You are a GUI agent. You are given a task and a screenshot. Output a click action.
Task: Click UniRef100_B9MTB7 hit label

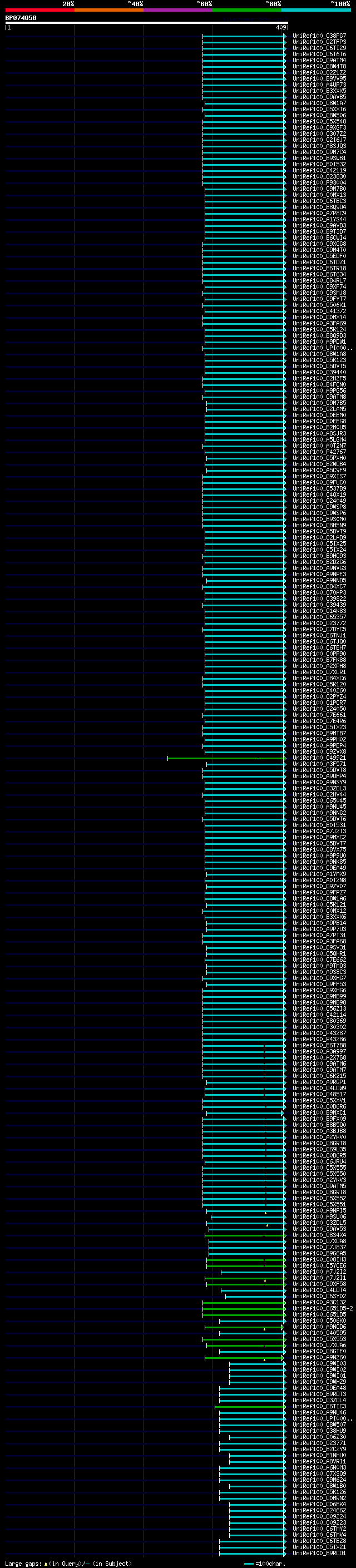(x=319, y=734)
